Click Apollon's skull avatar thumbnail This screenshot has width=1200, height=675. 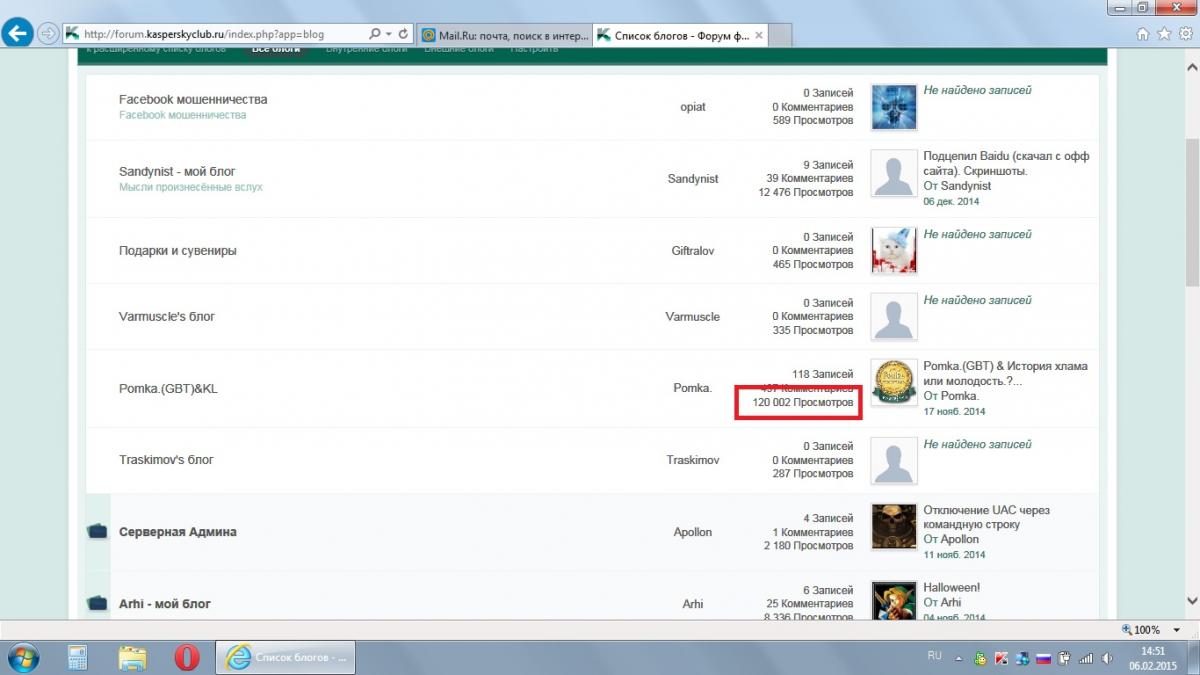pos(894,526)
